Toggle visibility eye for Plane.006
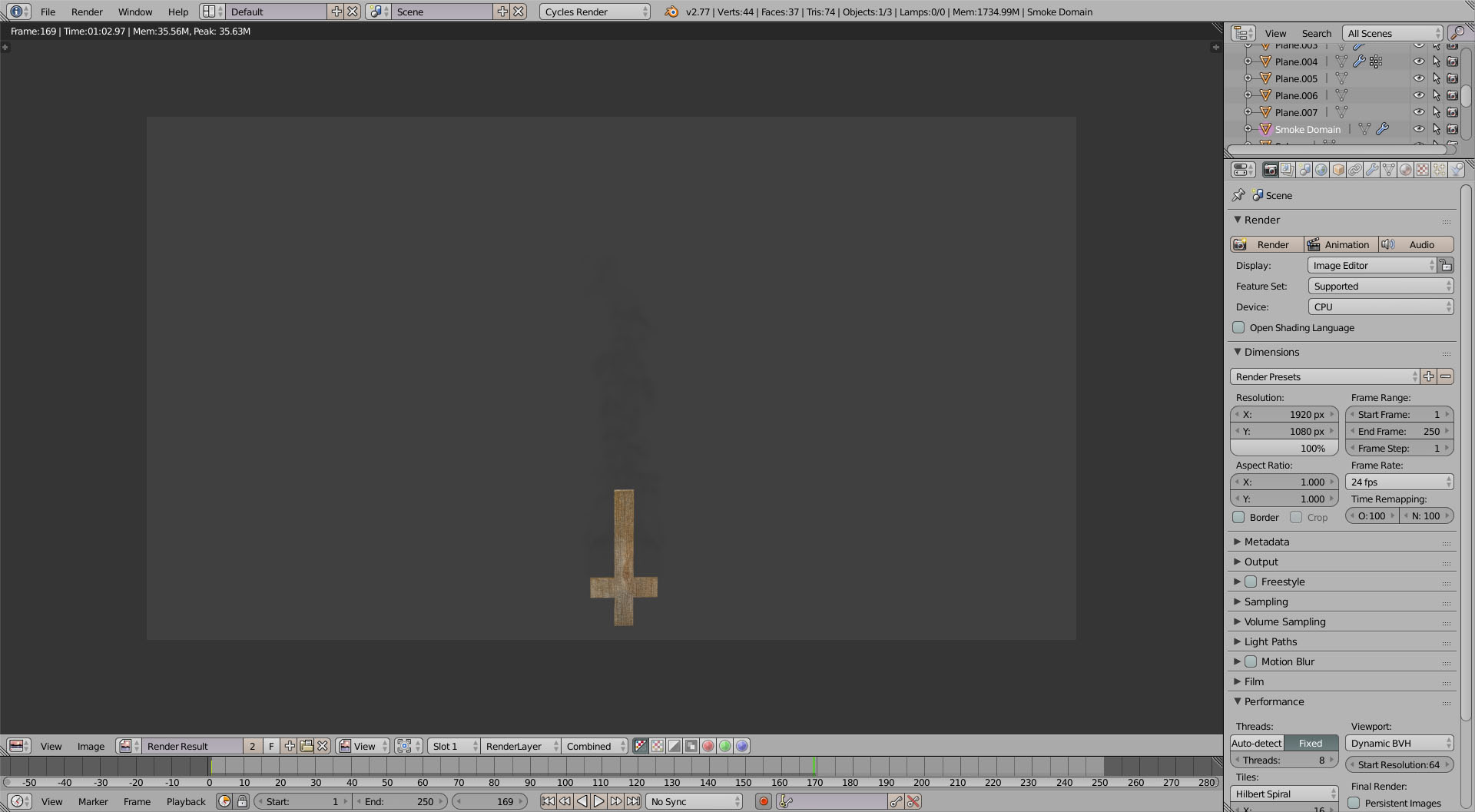1475x812 pixels. tap(1419, 95)
